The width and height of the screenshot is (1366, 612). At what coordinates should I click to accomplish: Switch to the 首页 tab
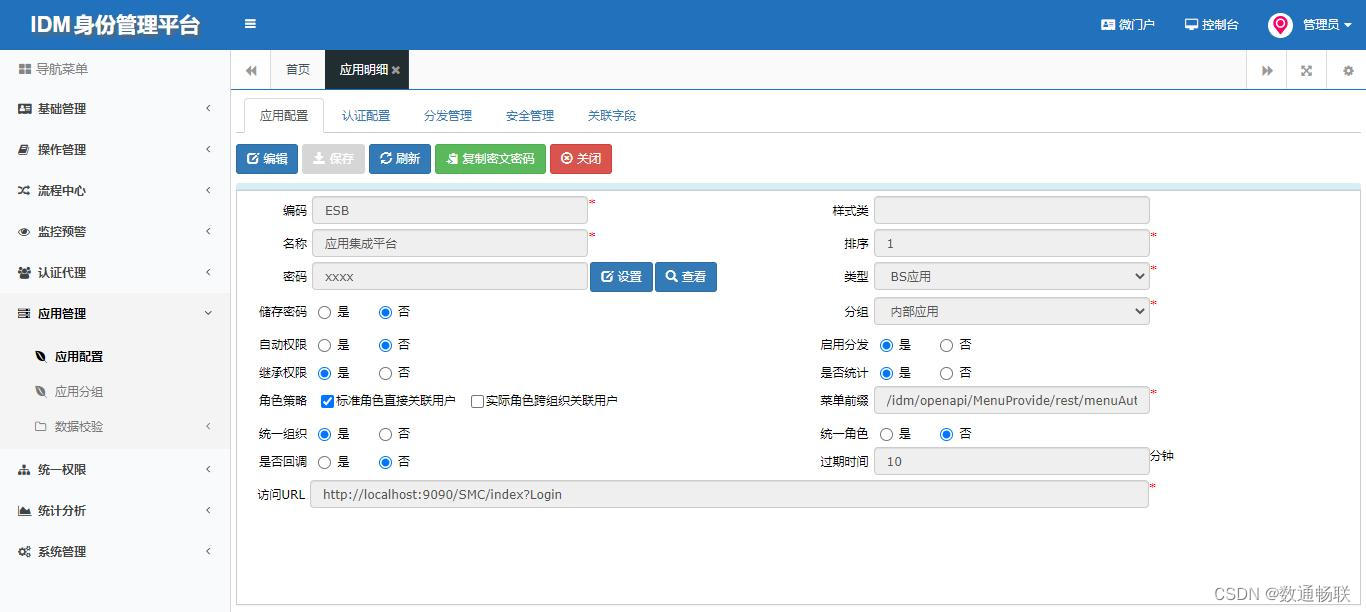click(298, 70)
